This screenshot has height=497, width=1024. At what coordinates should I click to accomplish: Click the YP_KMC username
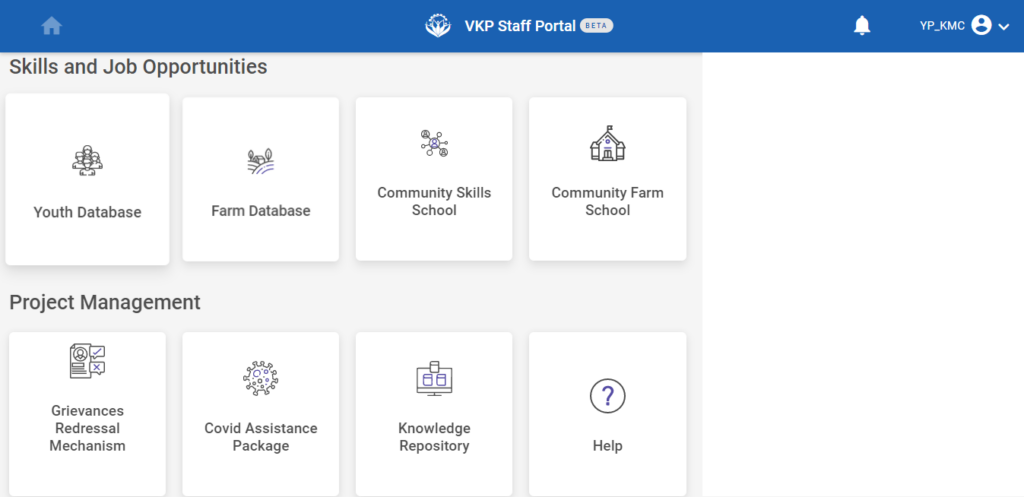(x=942, y=26)
